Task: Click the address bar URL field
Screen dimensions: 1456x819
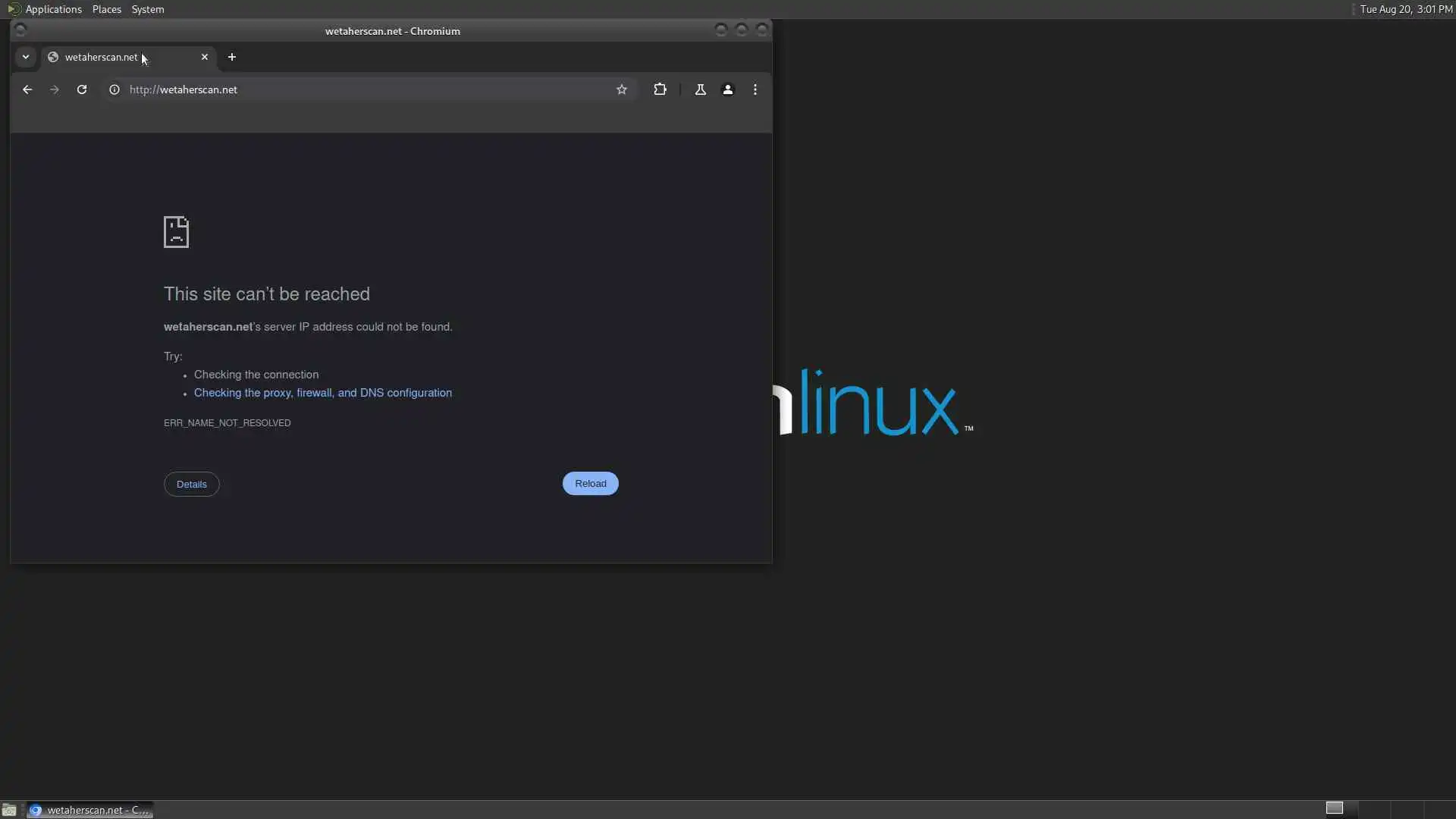Action: coord(364,89)
